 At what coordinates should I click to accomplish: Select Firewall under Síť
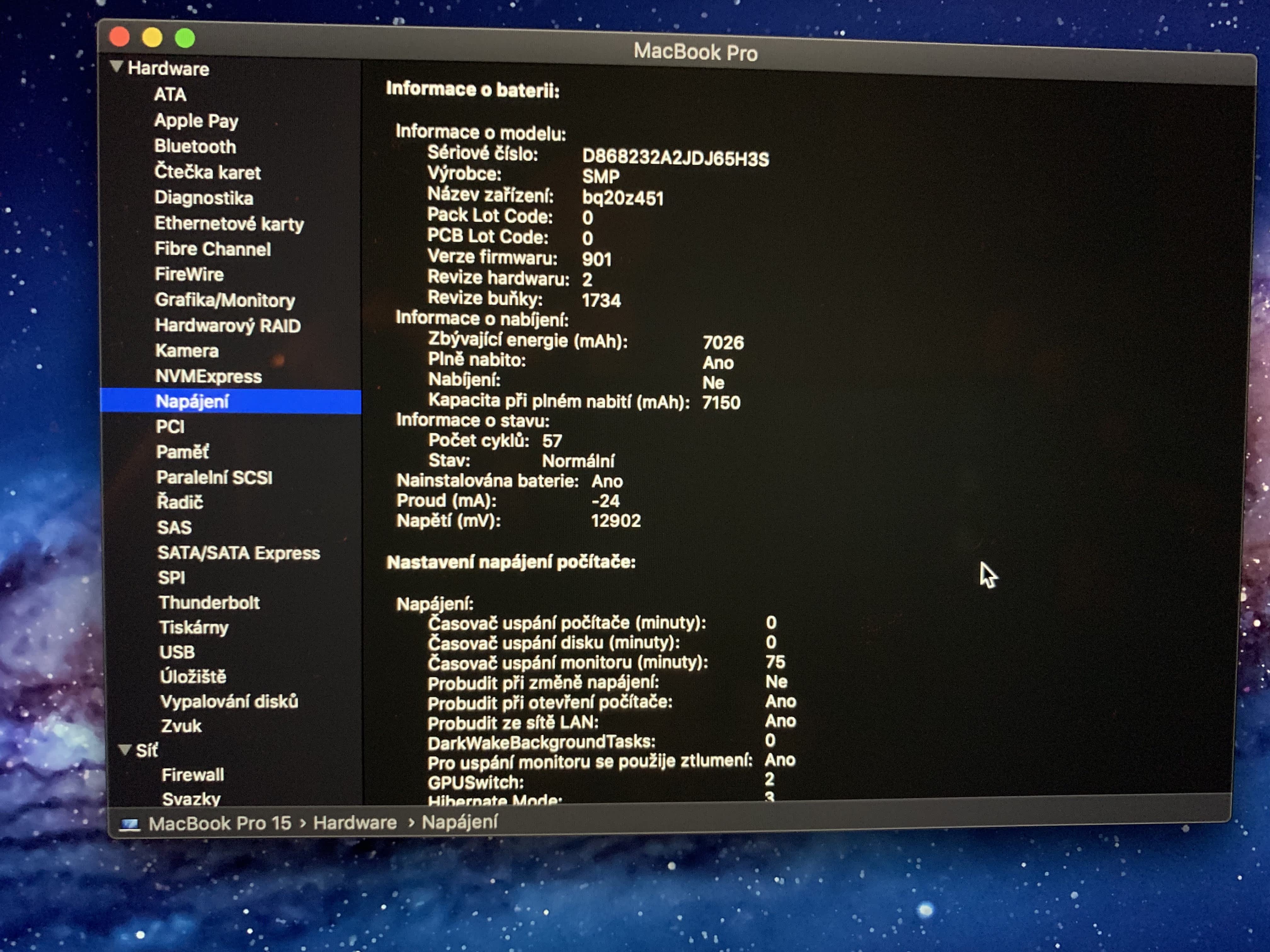point(192,775)
